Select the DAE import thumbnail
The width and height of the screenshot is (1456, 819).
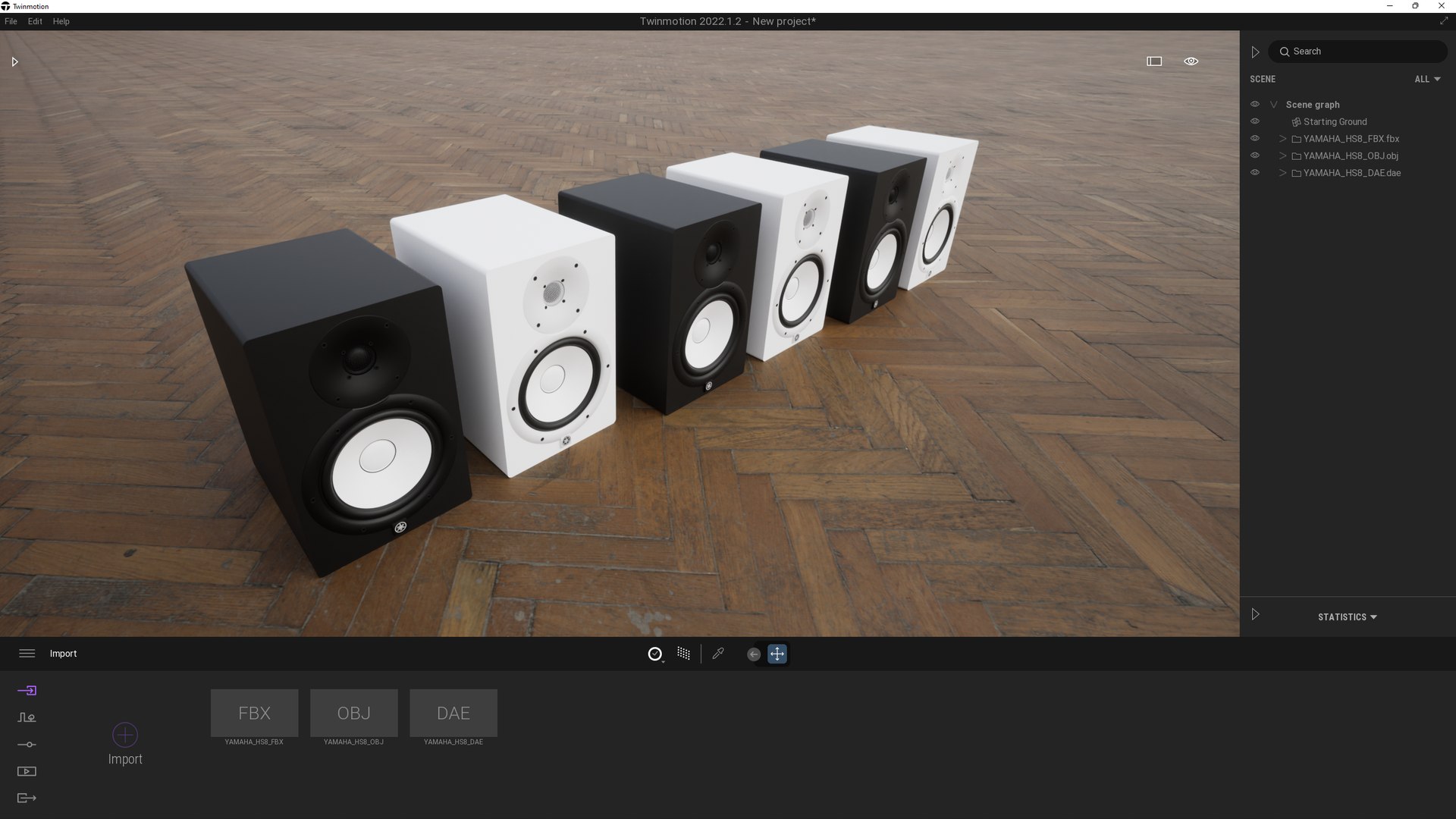pyautogui.click(x=453, y=713)
